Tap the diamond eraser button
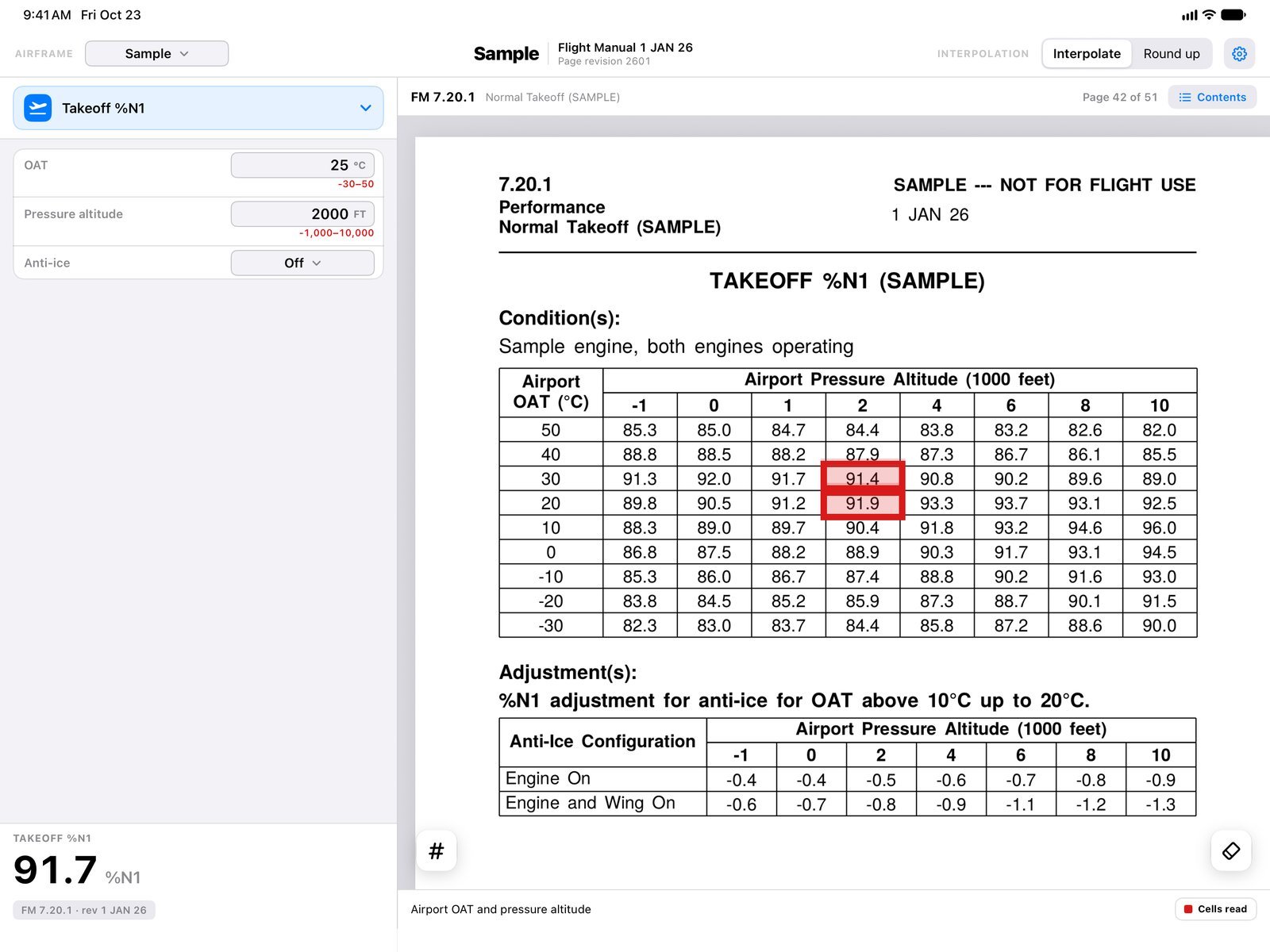Image resolution: width=1270 pixels, height=952 pixels. 1231,851
